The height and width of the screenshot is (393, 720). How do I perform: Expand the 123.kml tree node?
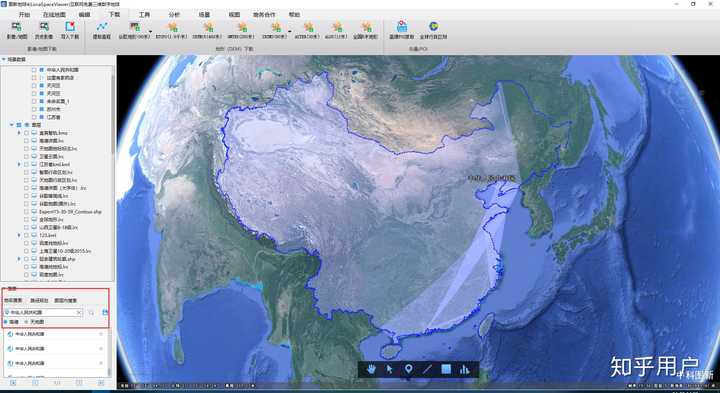click(19, 235)
